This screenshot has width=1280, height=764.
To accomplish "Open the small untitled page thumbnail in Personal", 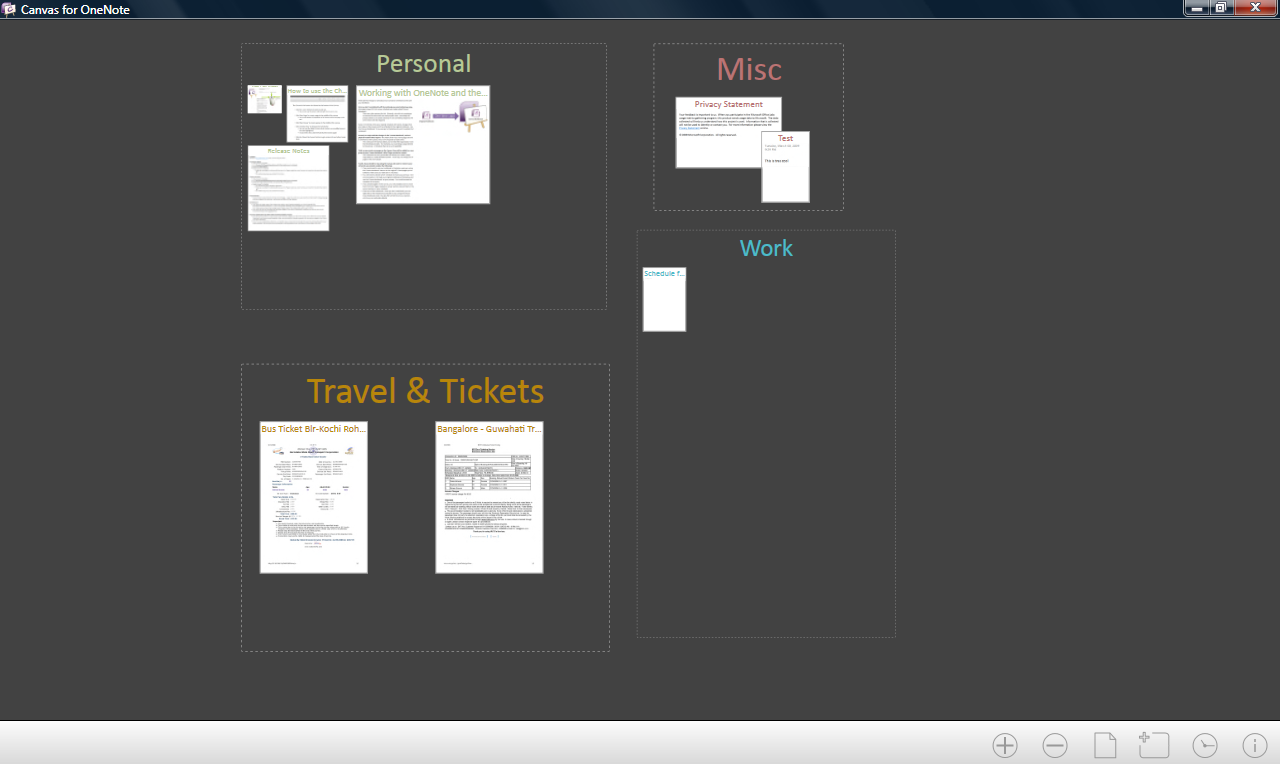I will click(x=265, y=99).
